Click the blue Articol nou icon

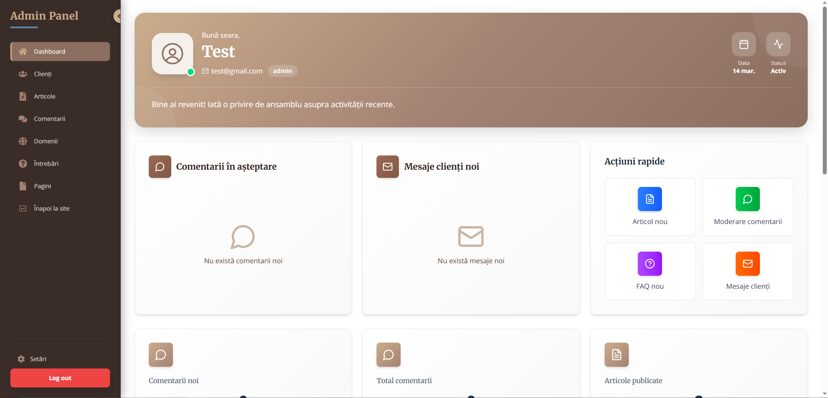coord(650,200)
